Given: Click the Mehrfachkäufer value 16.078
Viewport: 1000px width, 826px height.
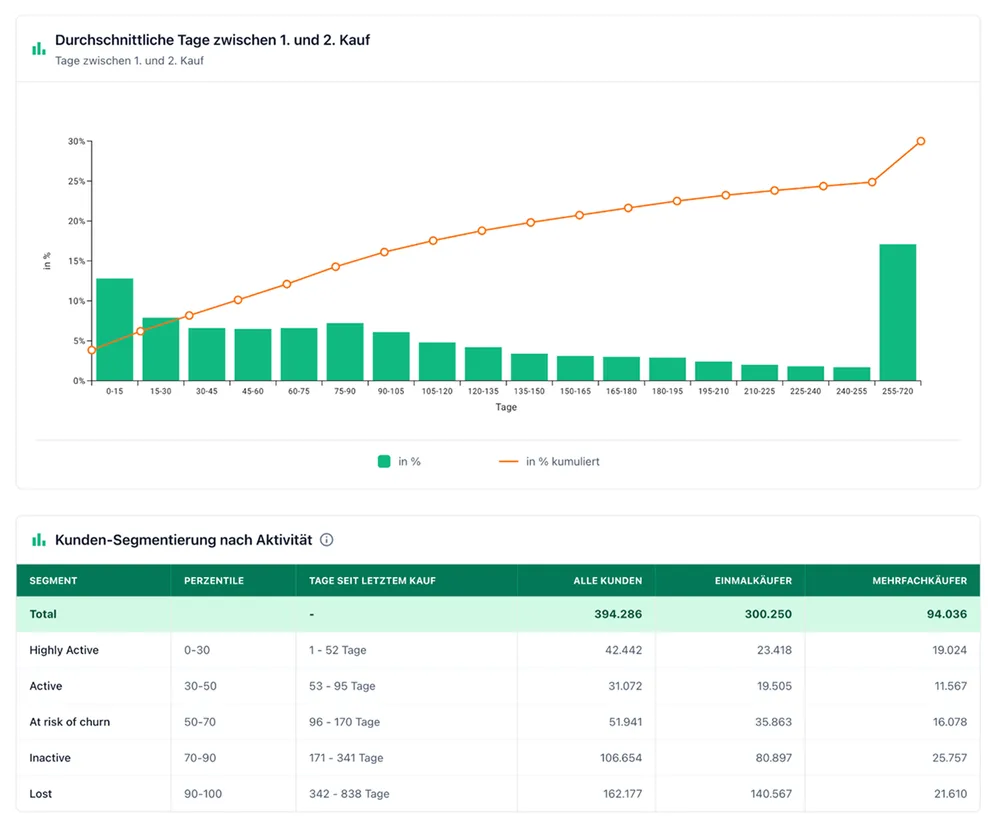Looking at the screenshot, I should coord(950,721).
